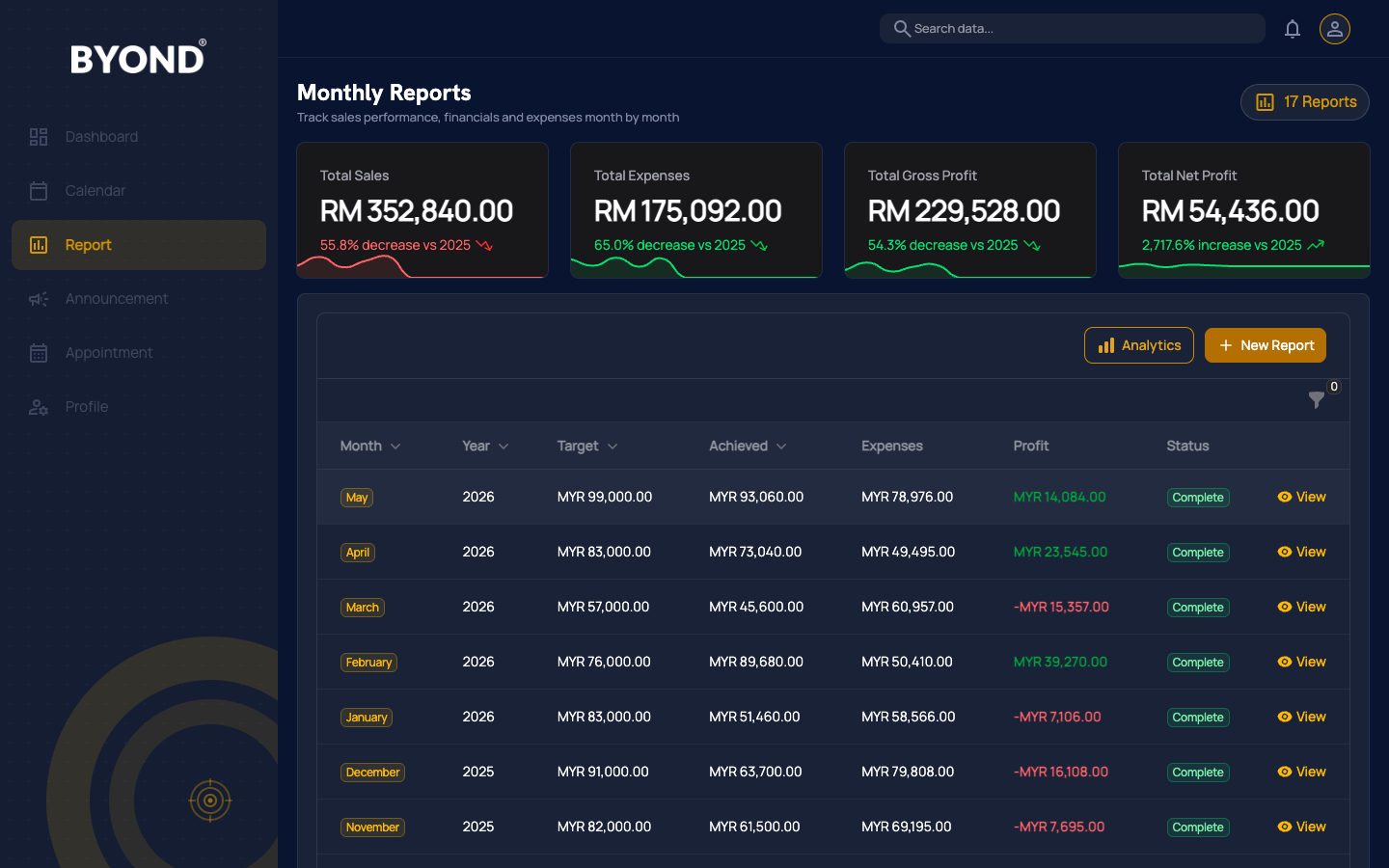Click the Total Expenses card
1389x868 pixels.
[x=696, y=210]
